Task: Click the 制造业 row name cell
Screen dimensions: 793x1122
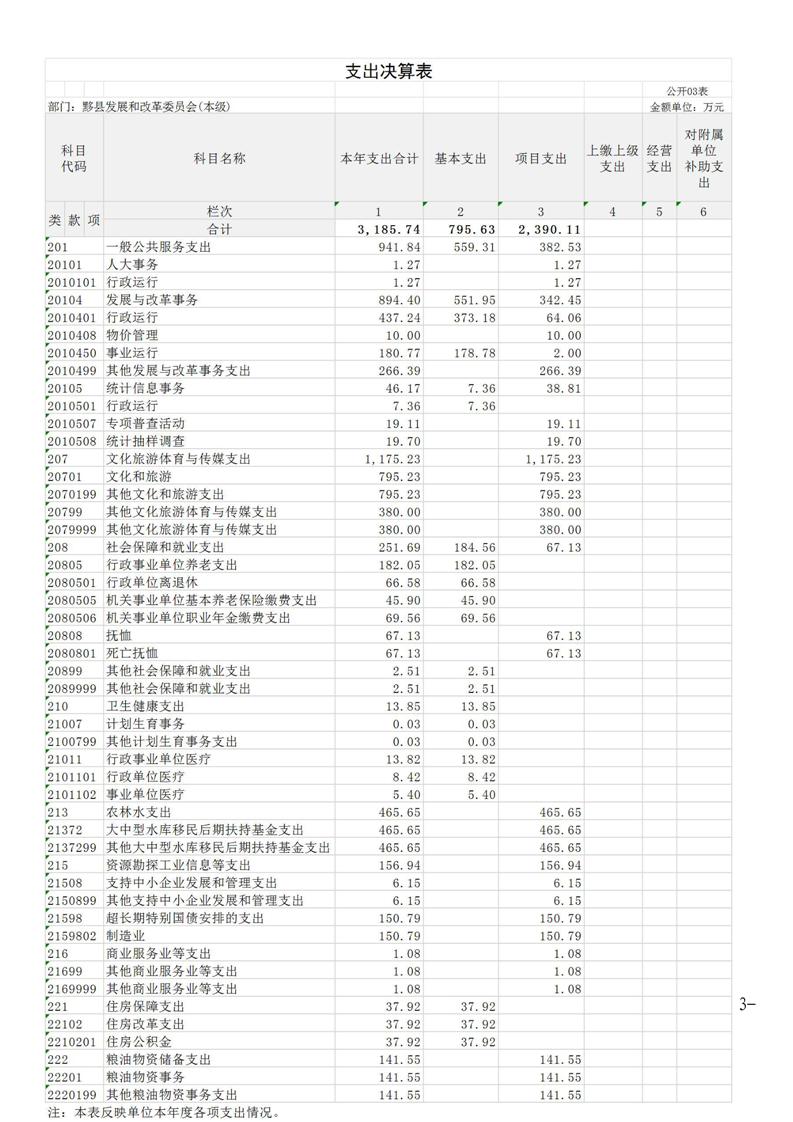Action: tap(125, 935)
